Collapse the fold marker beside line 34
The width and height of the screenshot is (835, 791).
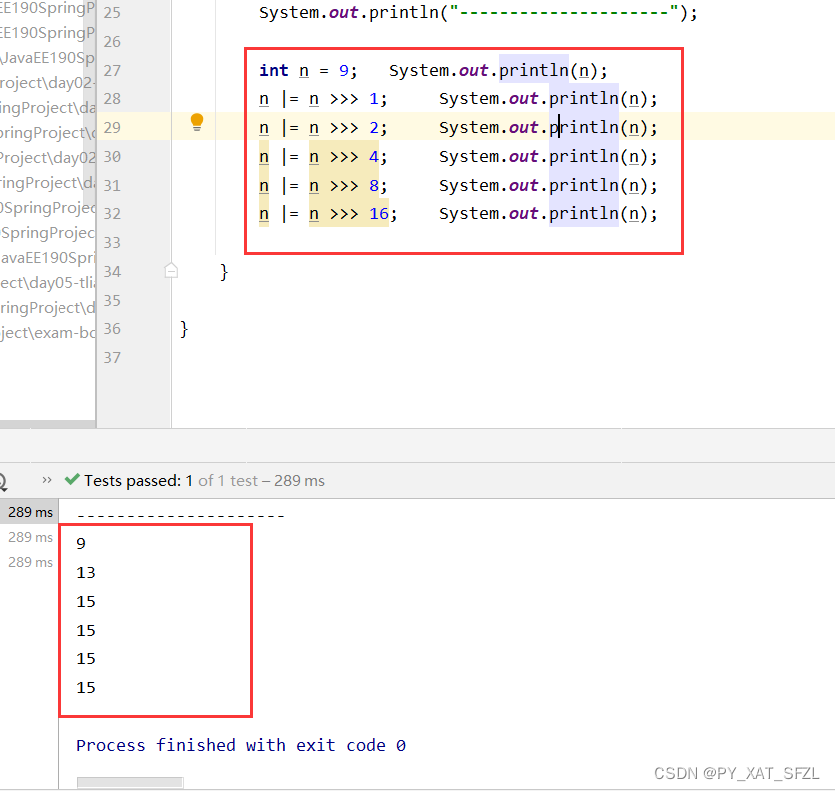tap(171, 271)
